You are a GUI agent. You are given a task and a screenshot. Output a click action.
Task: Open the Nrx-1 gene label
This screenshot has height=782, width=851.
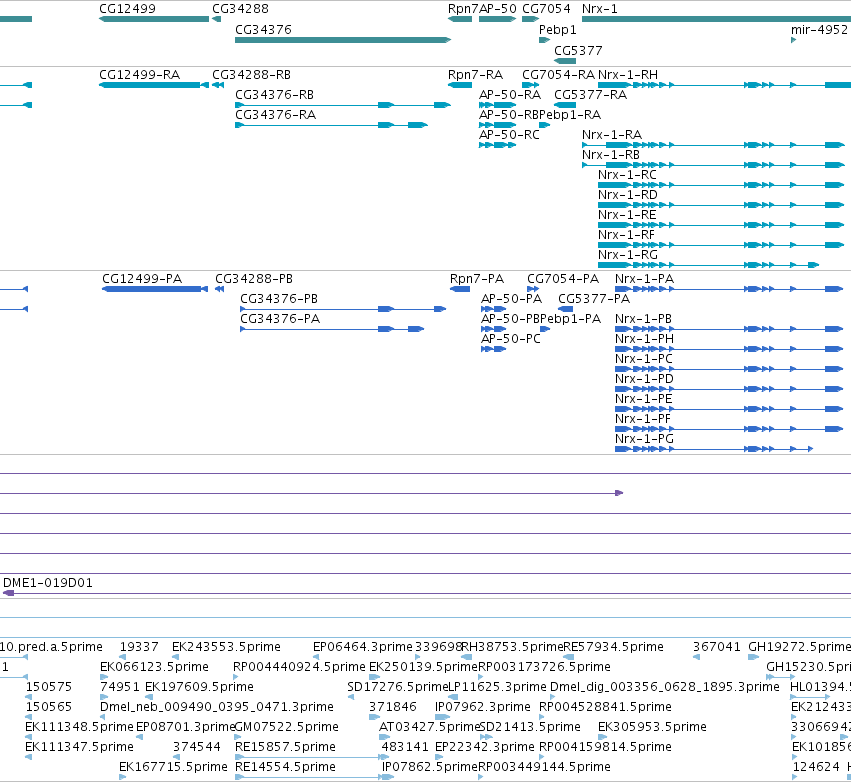tap(599, 9)
